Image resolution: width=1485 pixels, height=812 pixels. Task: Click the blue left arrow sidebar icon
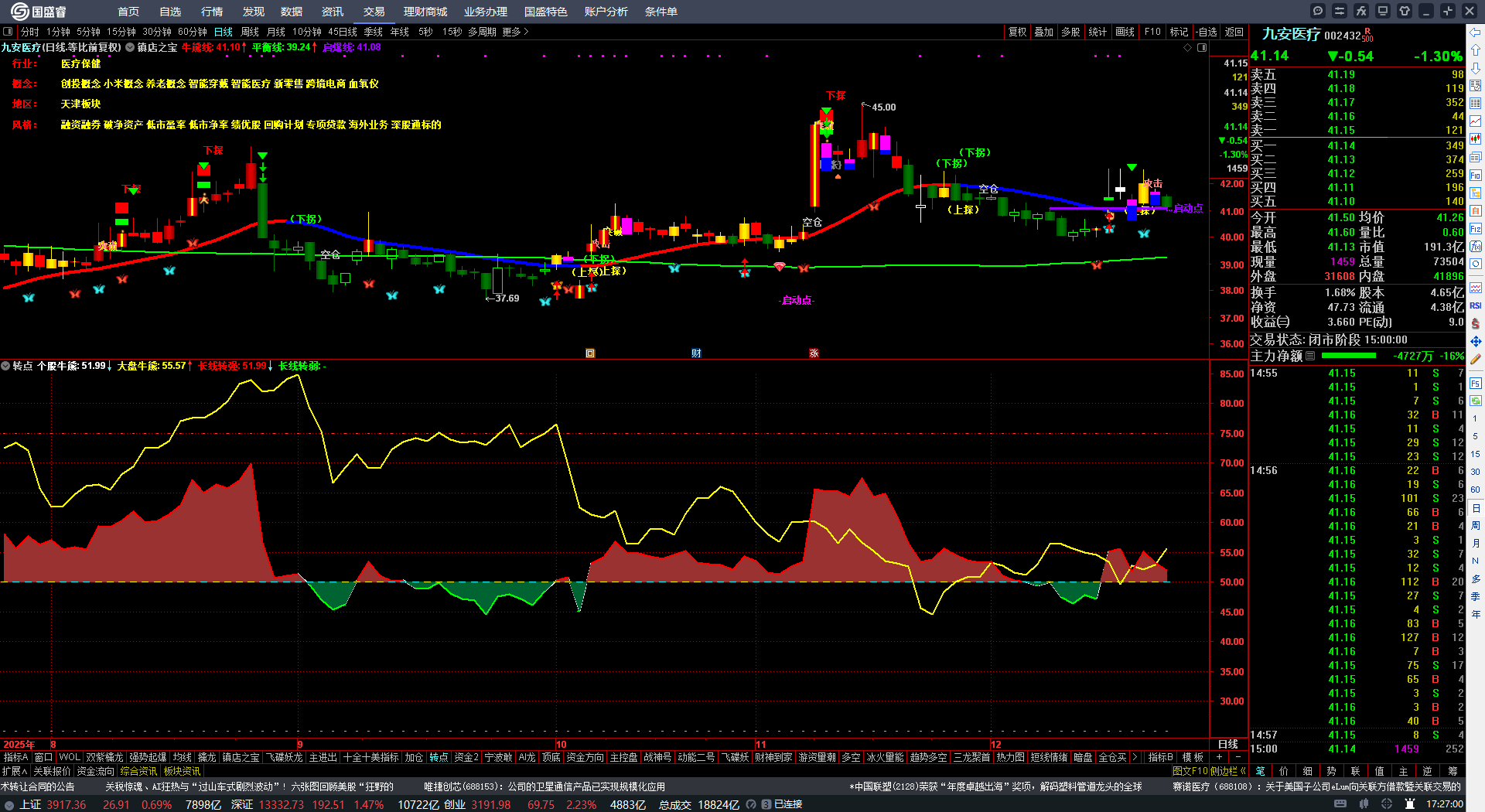point(1476,32)
